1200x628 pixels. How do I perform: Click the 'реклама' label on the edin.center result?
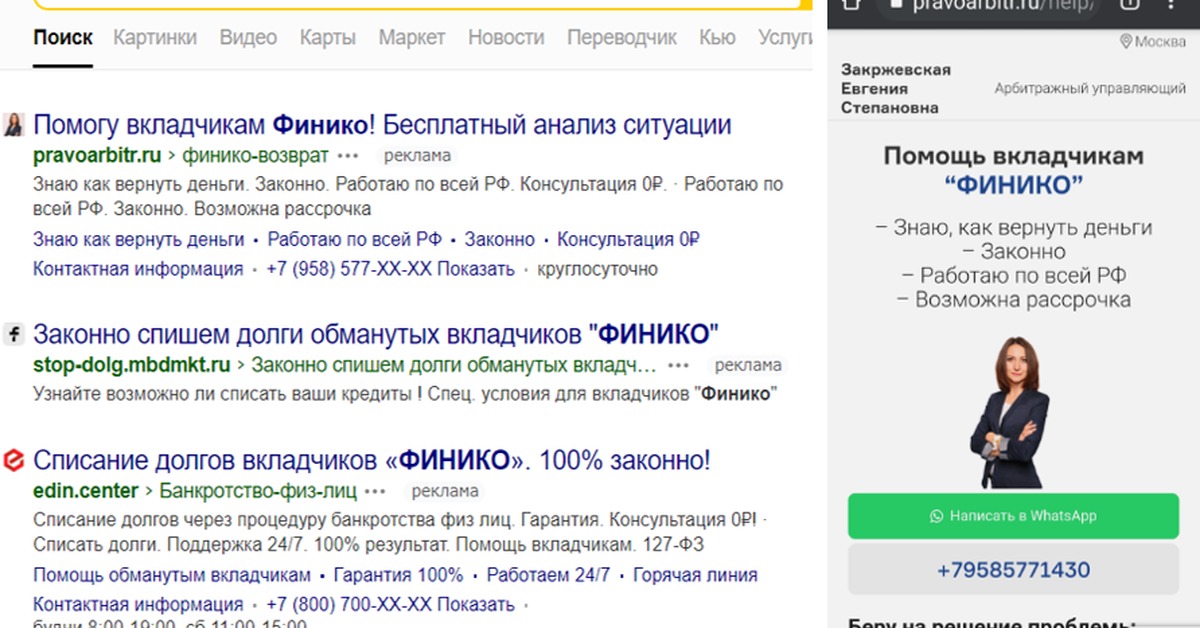[x=445, y=492]
